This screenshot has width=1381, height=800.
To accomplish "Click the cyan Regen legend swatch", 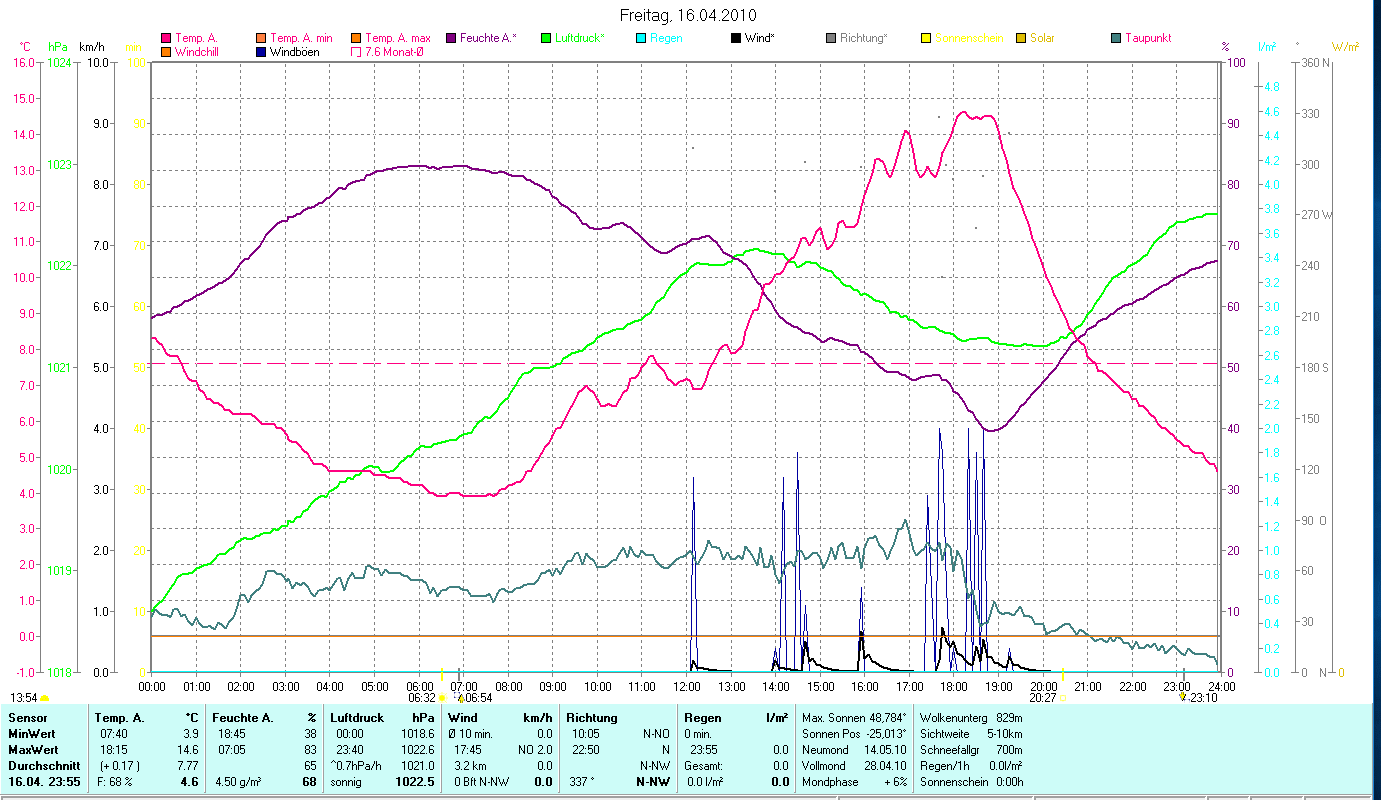I will click(x=641, y=38).
